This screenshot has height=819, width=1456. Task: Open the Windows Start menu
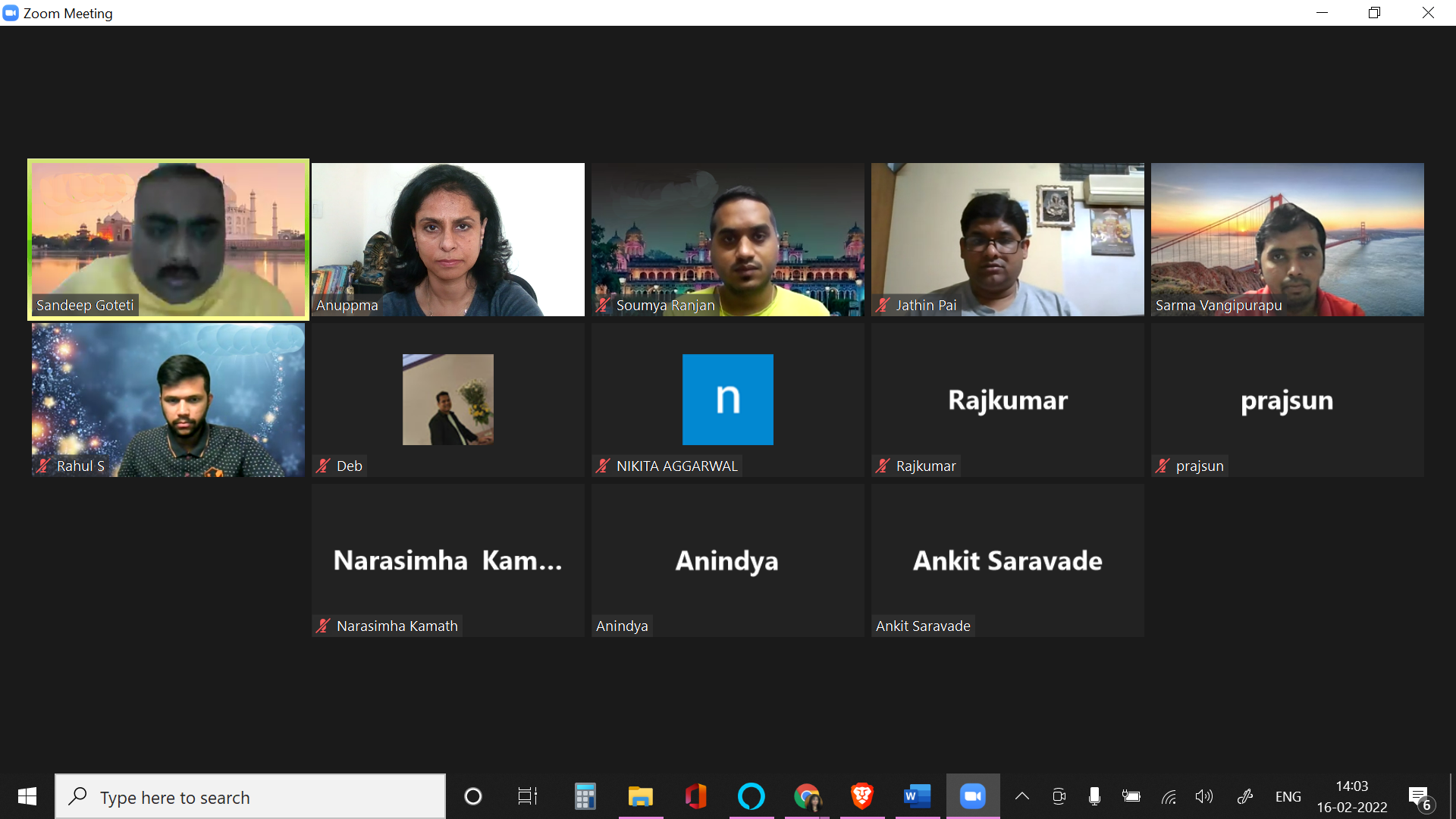point(27,796)
